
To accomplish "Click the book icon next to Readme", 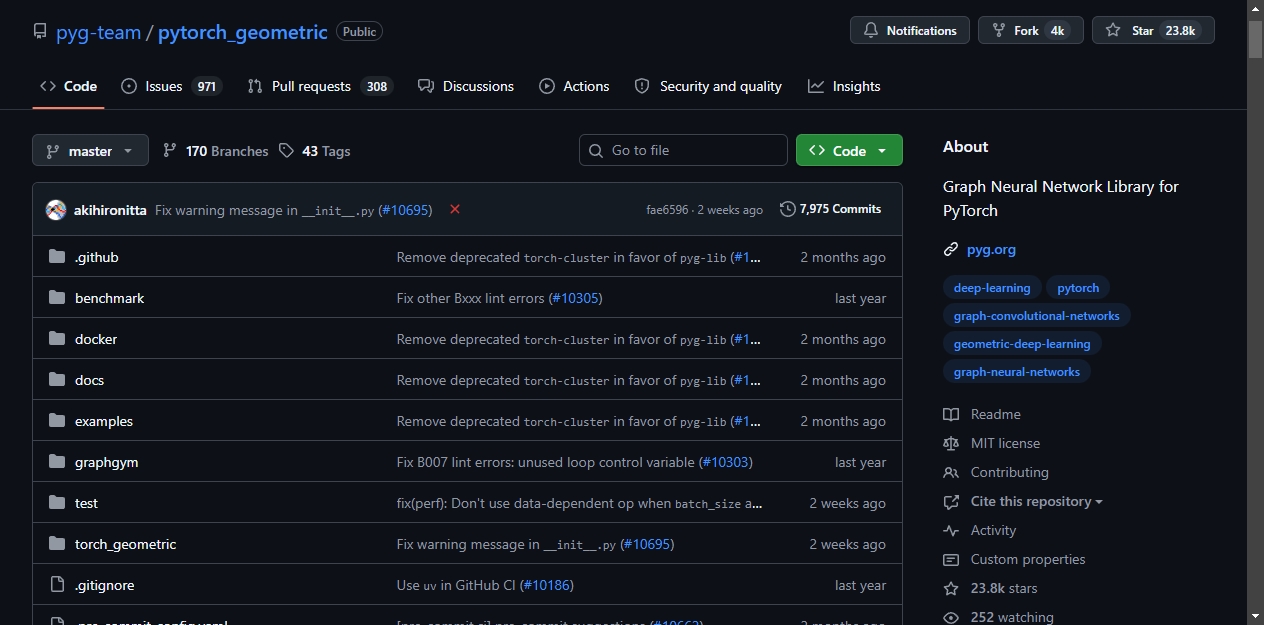I will tap(951, 414).
